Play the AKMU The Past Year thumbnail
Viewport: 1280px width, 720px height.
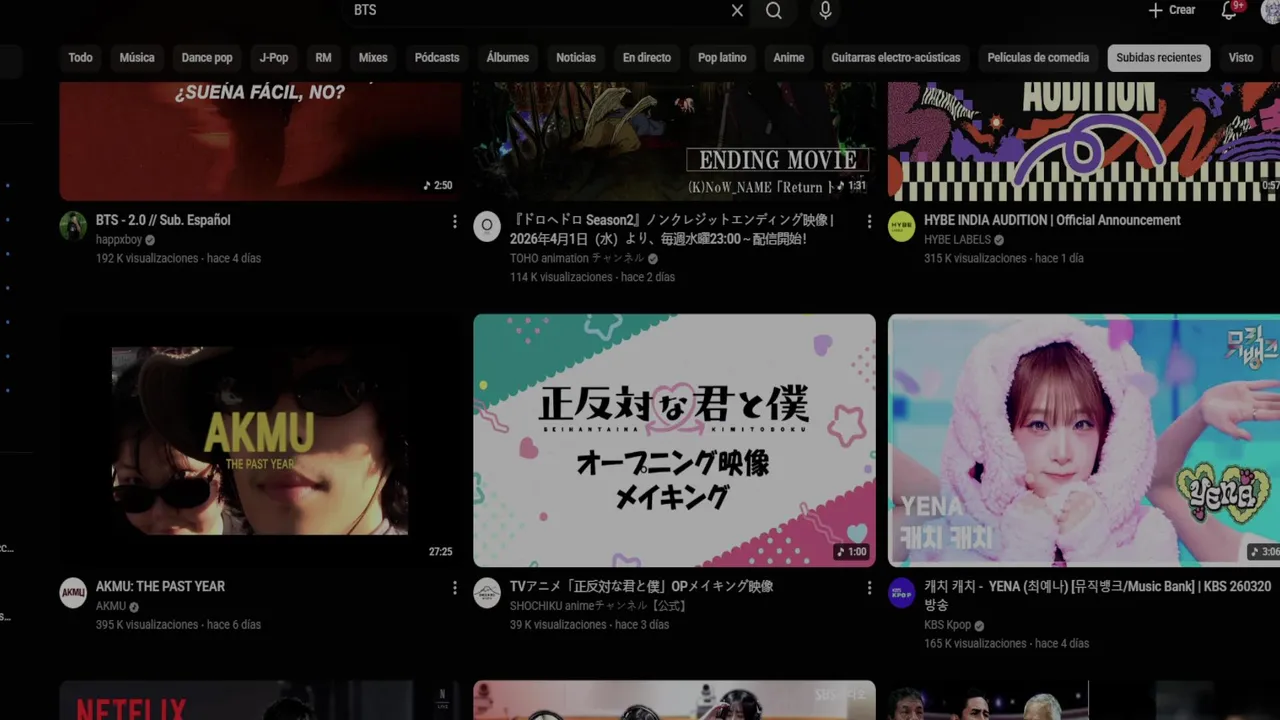(260, 440)
